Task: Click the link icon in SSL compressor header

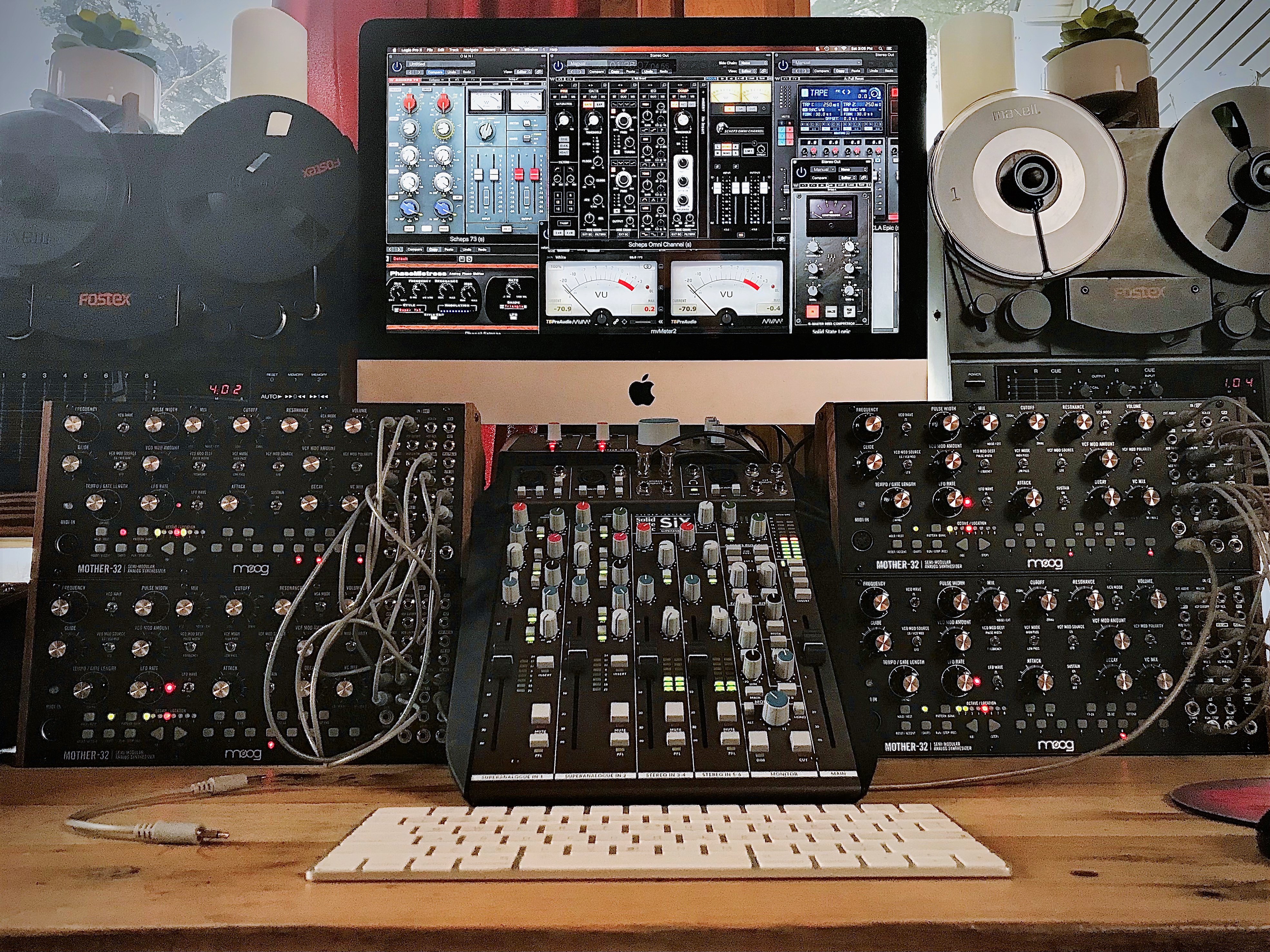Action: click(x=864, y=177)
